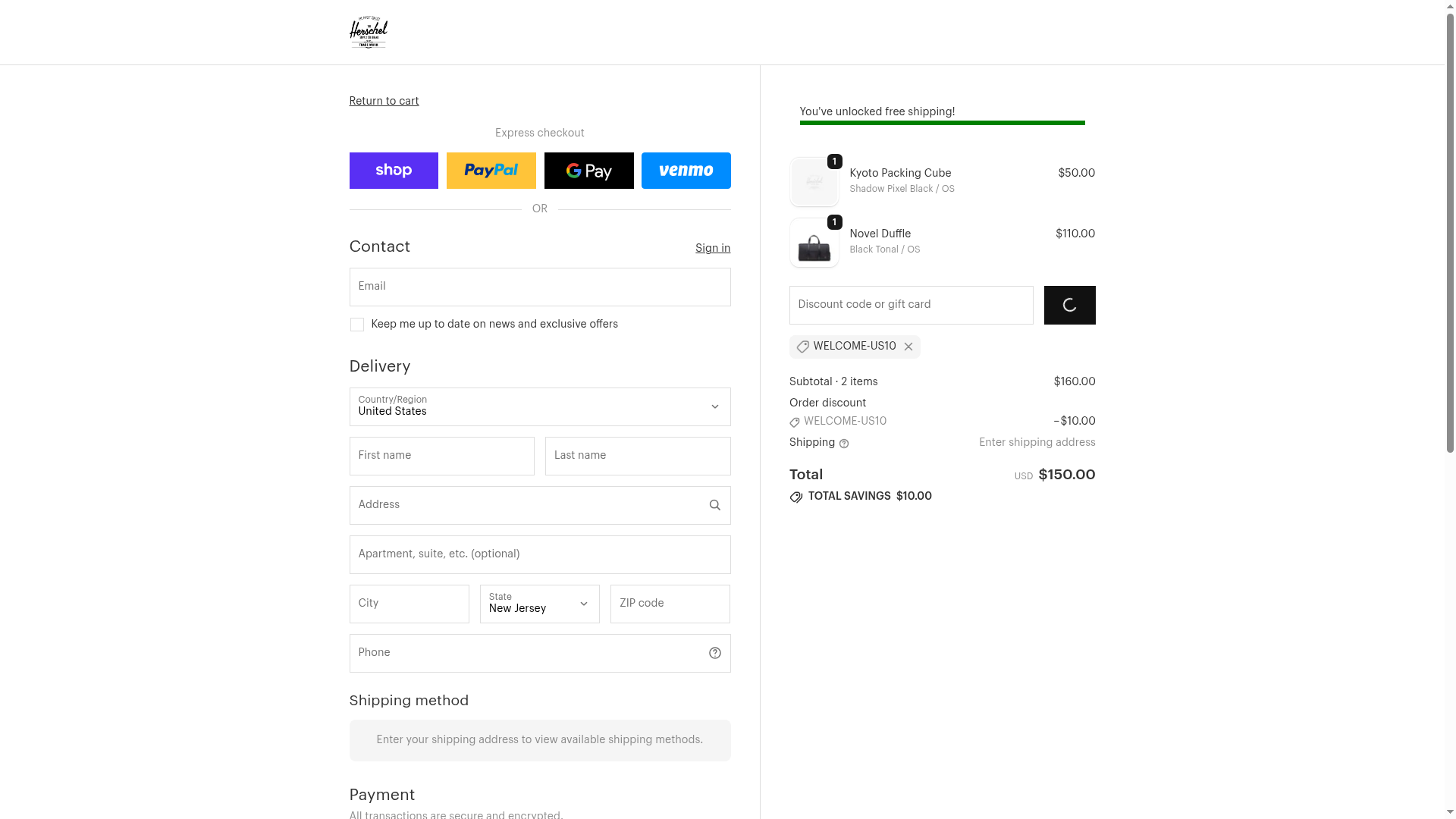Check out using Venmo
1456x819 pixels.
point(686,171)
